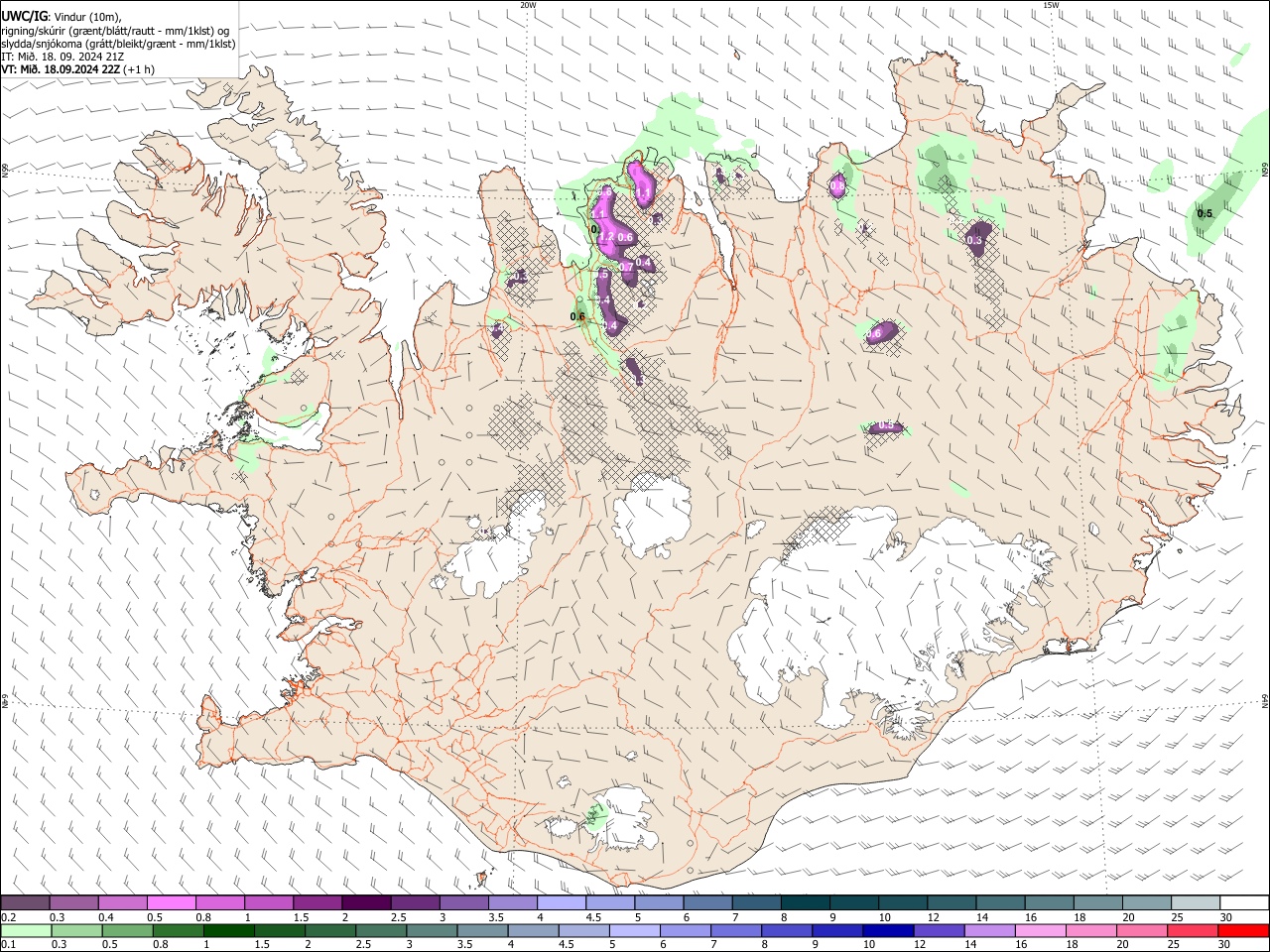Select lower legend violet swatch 12 to 14

tap(938, 930)
